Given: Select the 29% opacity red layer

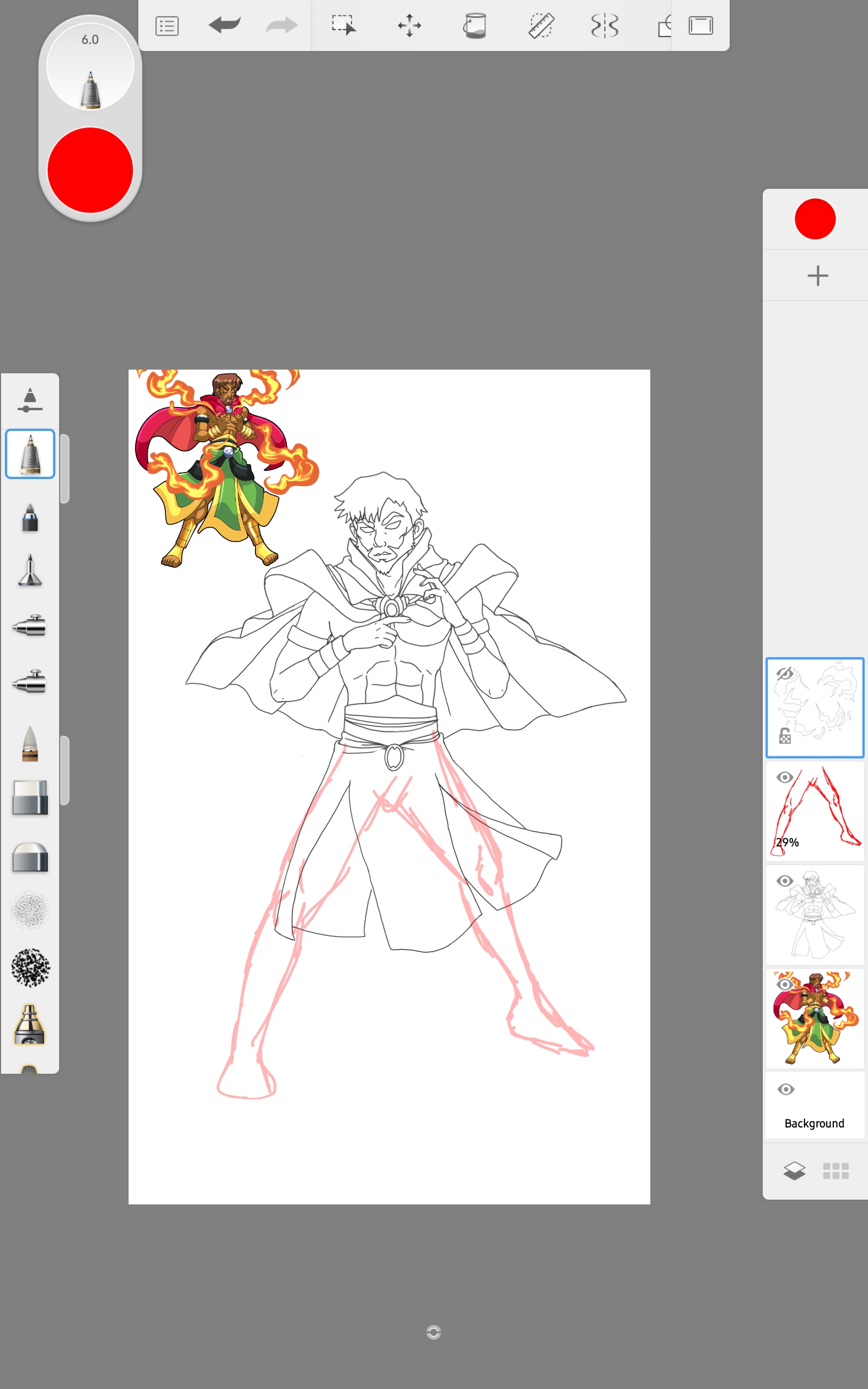Looking at the screenshot, I should 815,811.
